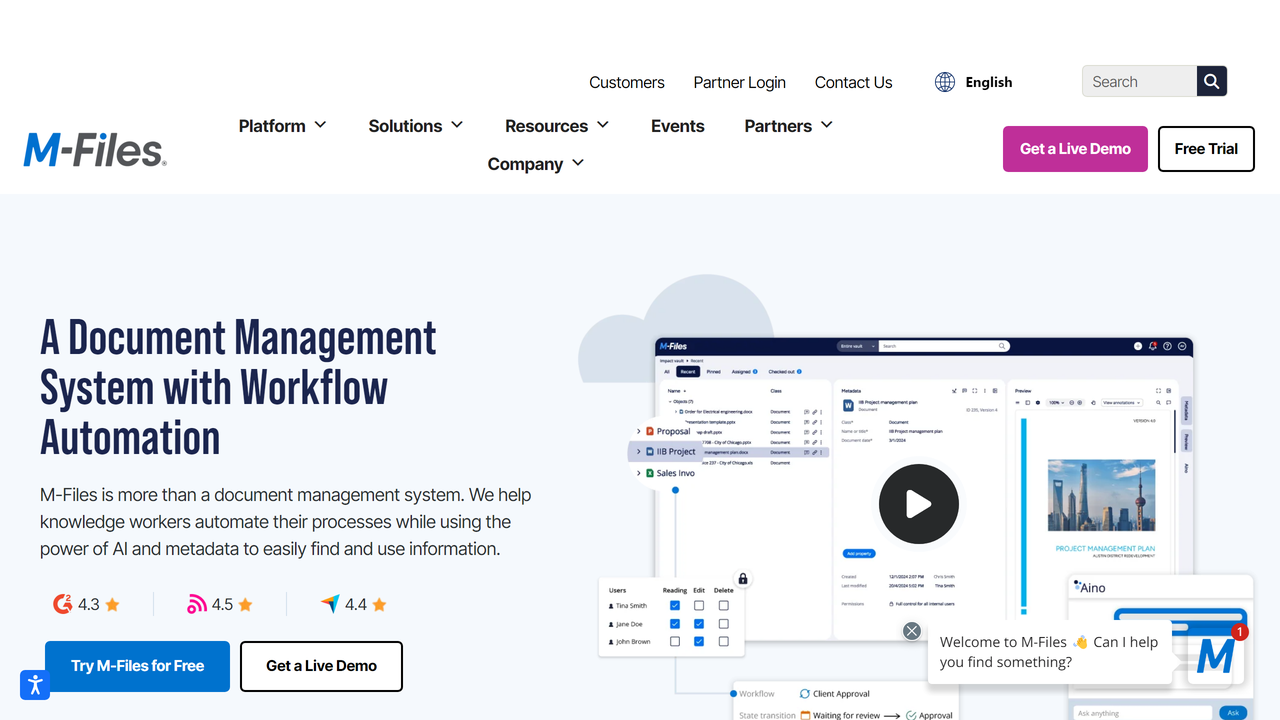
Task: Toggle John Brown Delete checkbox
Action: [723, 642]
